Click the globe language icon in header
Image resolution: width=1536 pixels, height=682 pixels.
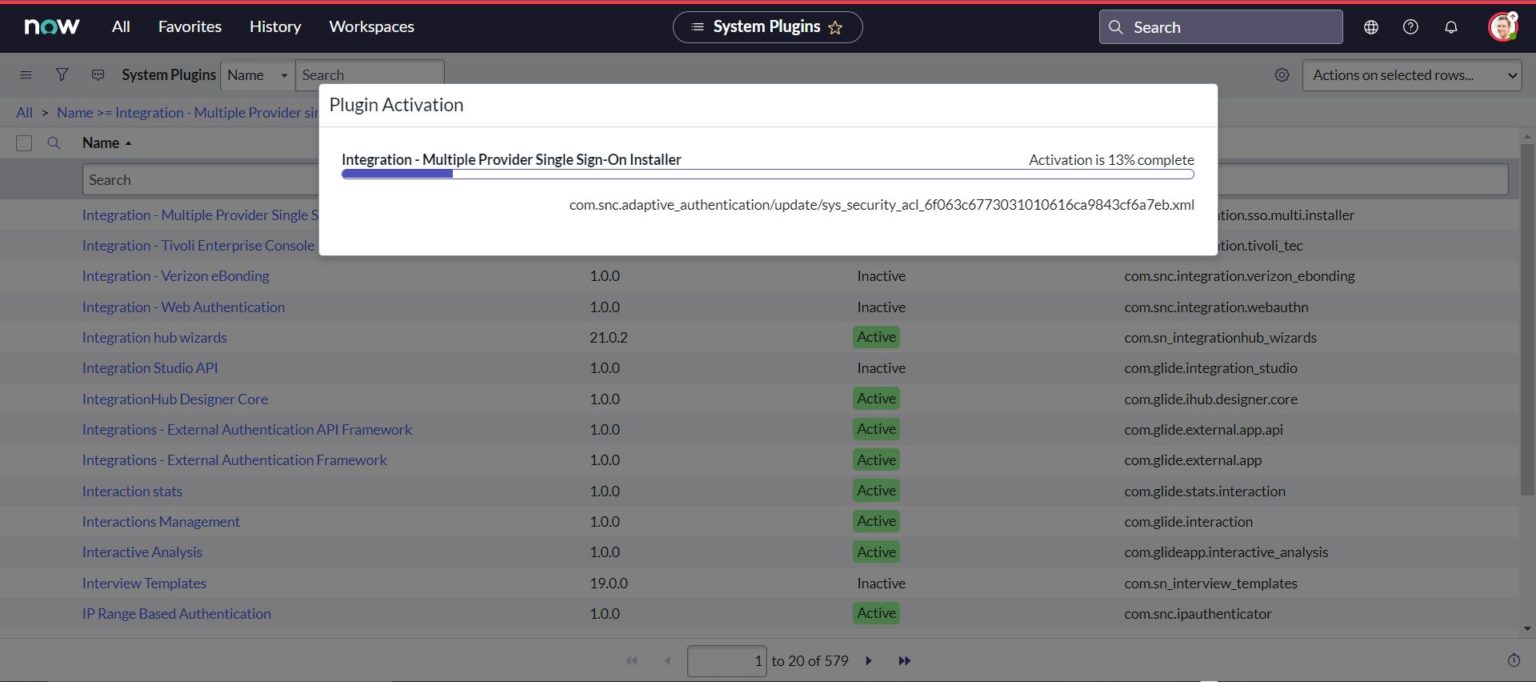(x=1371, y=27)
